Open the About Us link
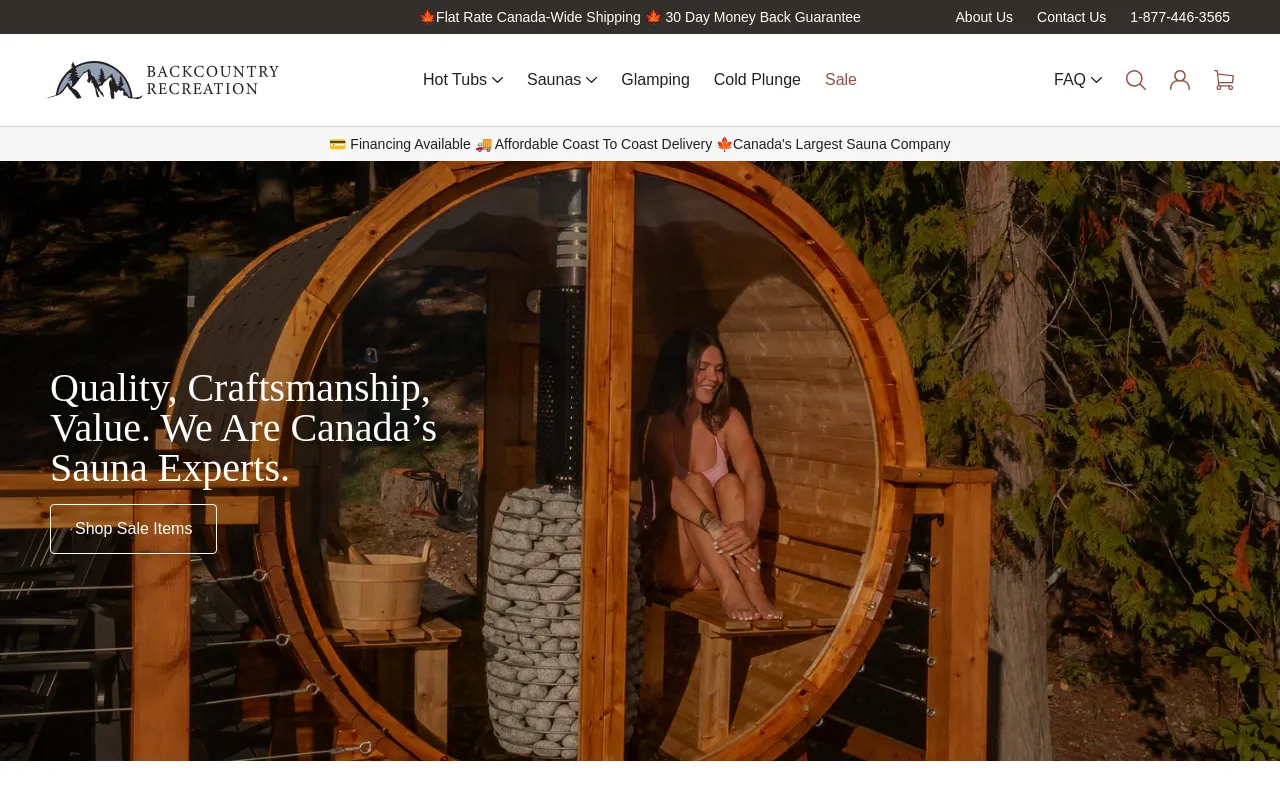Viewport: 1280px width, 800px height. pyautogui.click(x=984, y=17)
